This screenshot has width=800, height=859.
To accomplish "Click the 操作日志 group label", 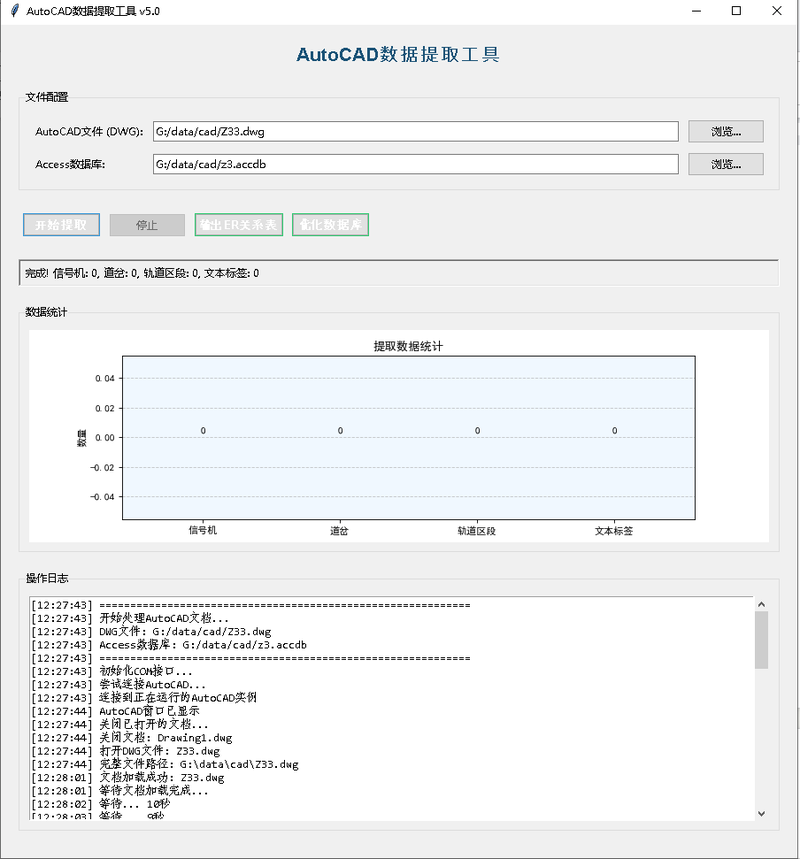I will [47, 578].
